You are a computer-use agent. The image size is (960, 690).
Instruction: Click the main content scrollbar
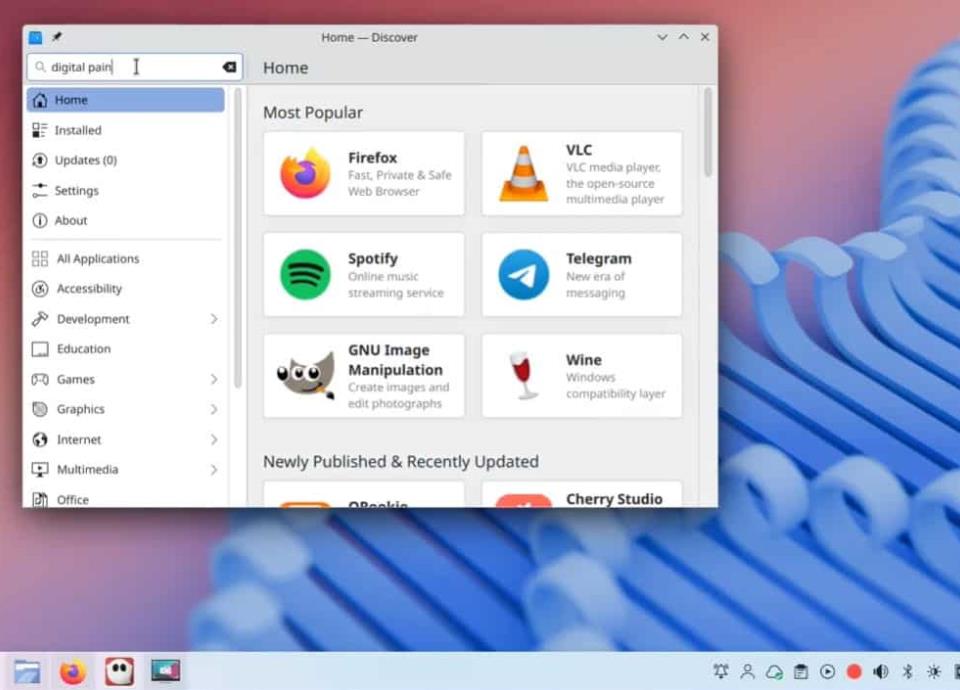(x=708, y=132)
